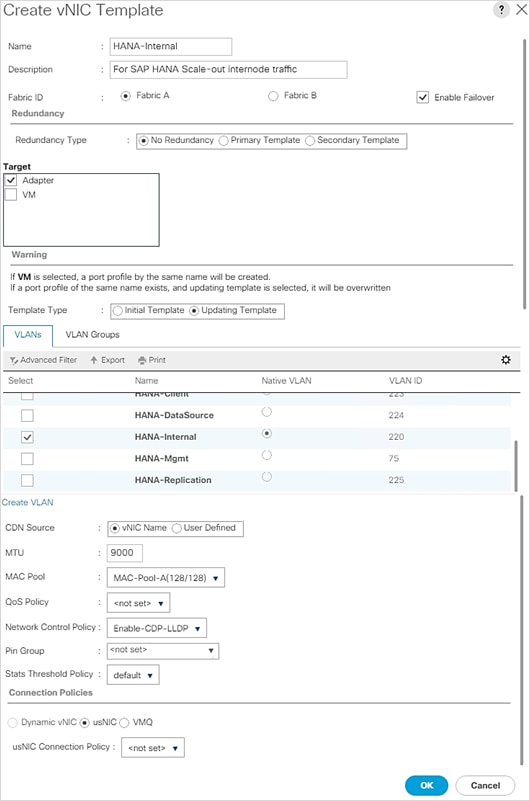The height and width of the screenshot is (801, 530).
Task: Select Primary Template redundancy type
Action: (224, 140)
